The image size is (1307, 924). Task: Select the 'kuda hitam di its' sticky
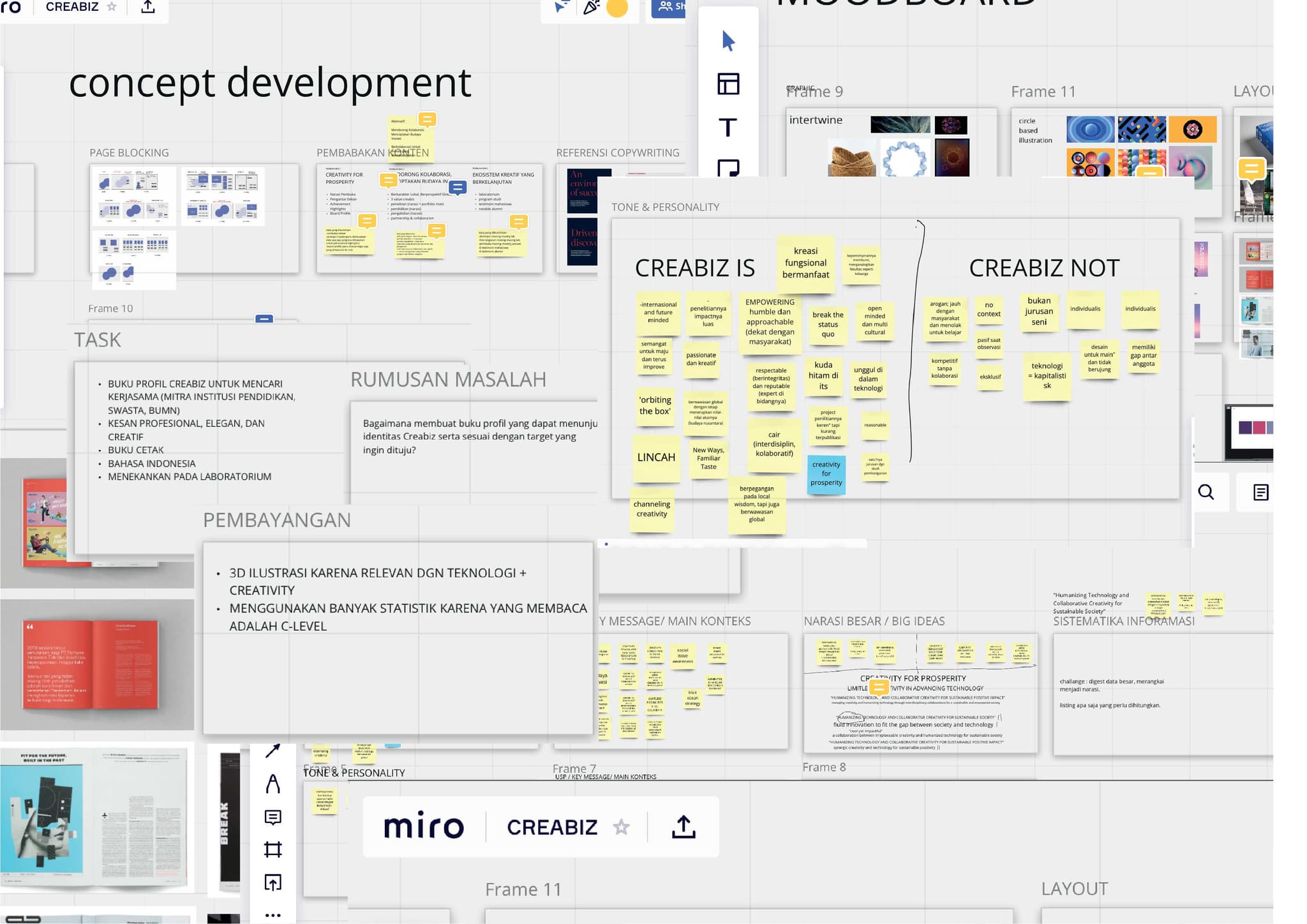coord(823,376)
